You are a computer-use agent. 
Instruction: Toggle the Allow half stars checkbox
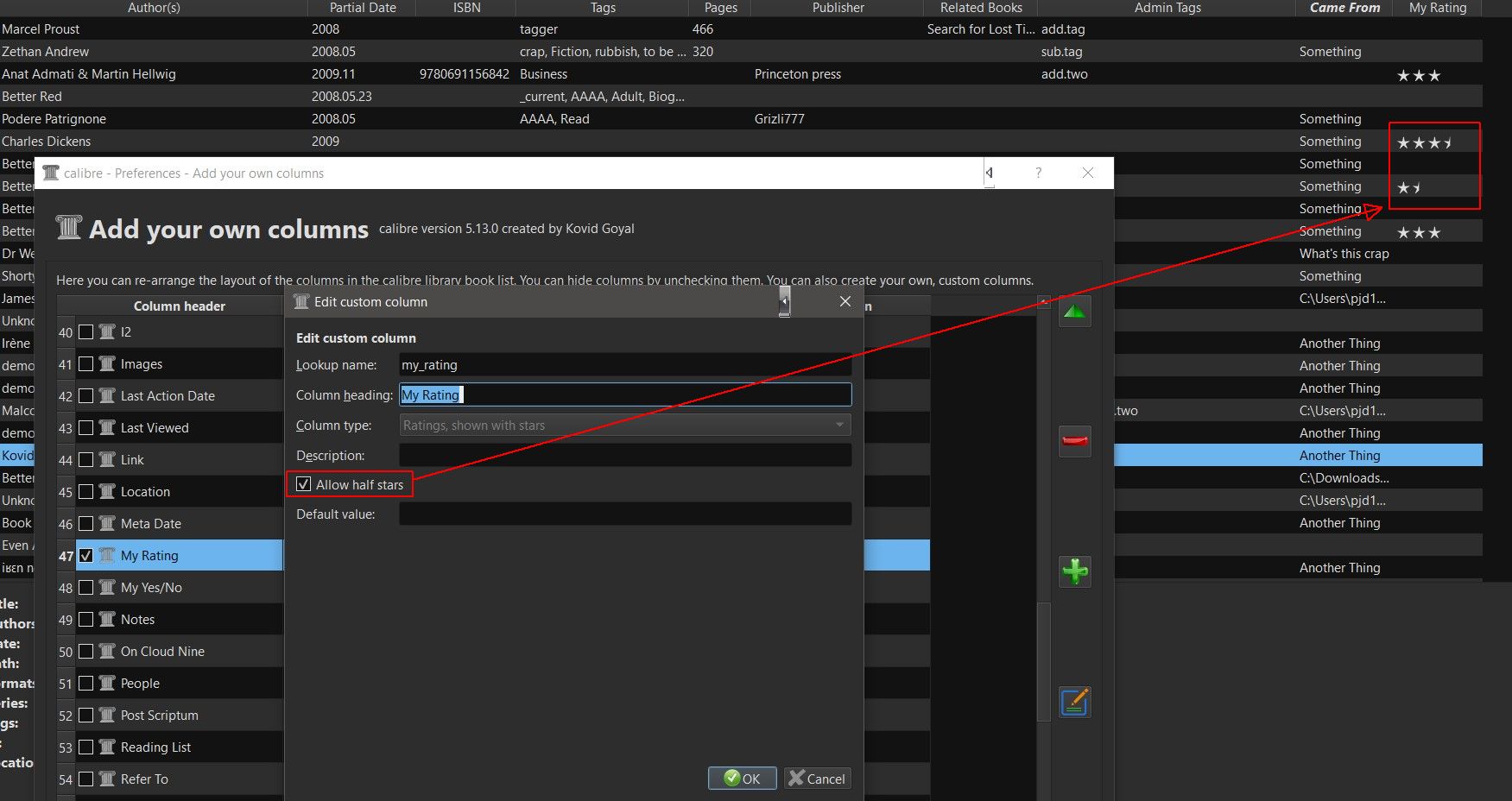(304, 484)
